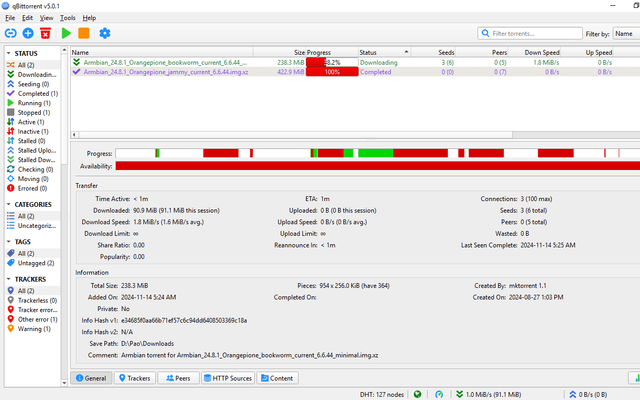640x400 pixels.
Task: Click the download speed status bar entry
Action: tap(489, 394)
